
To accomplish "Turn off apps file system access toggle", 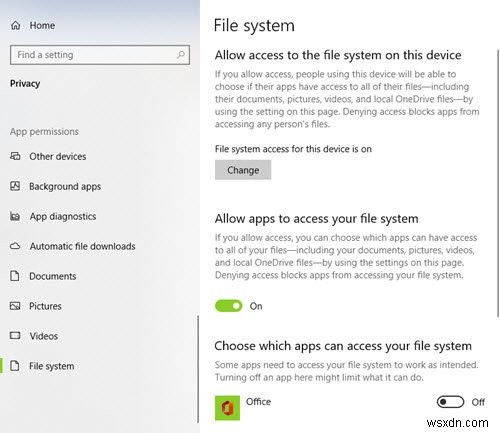I will [229, 306].
